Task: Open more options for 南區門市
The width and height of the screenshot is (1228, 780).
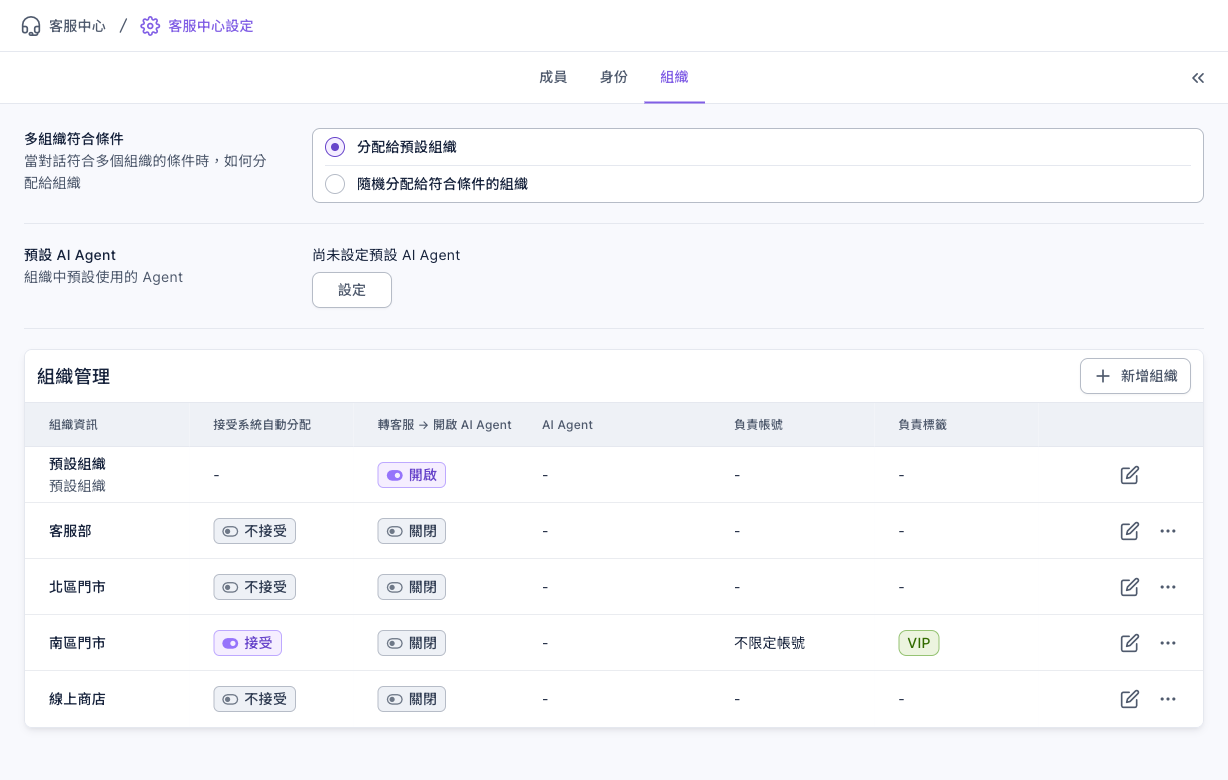Action: (1168, 643)
